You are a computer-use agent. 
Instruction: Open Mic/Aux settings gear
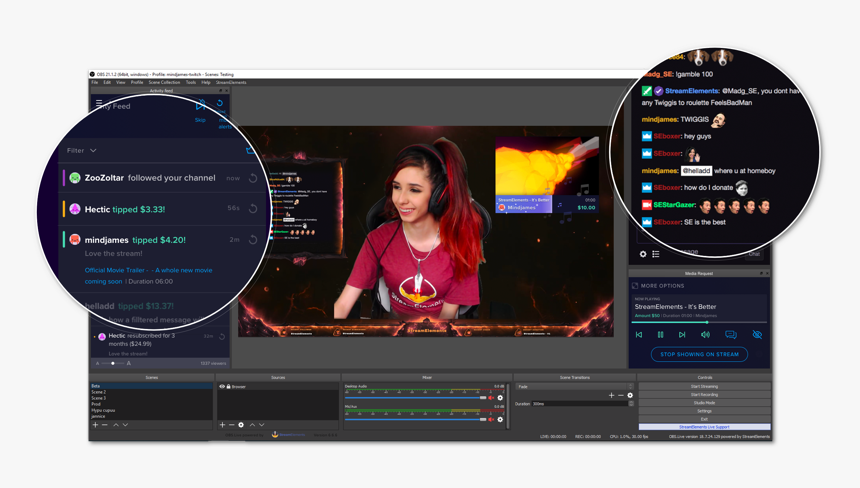click(x=500, y=419)
